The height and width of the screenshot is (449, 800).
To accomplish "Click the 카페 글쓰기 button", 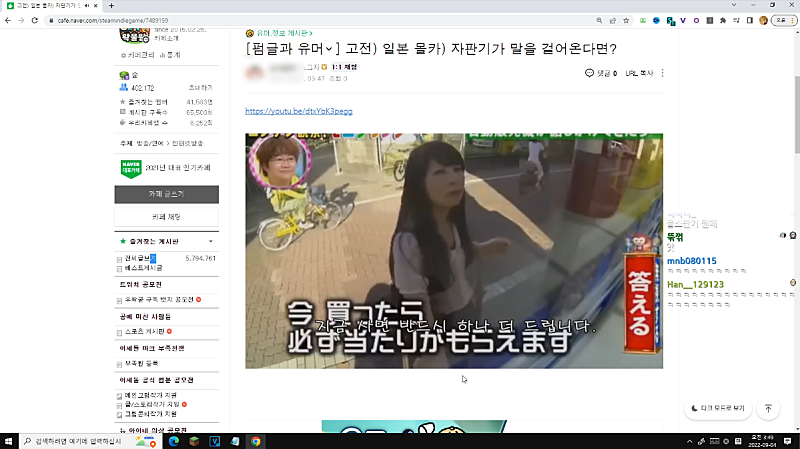I will coord(166,194).
